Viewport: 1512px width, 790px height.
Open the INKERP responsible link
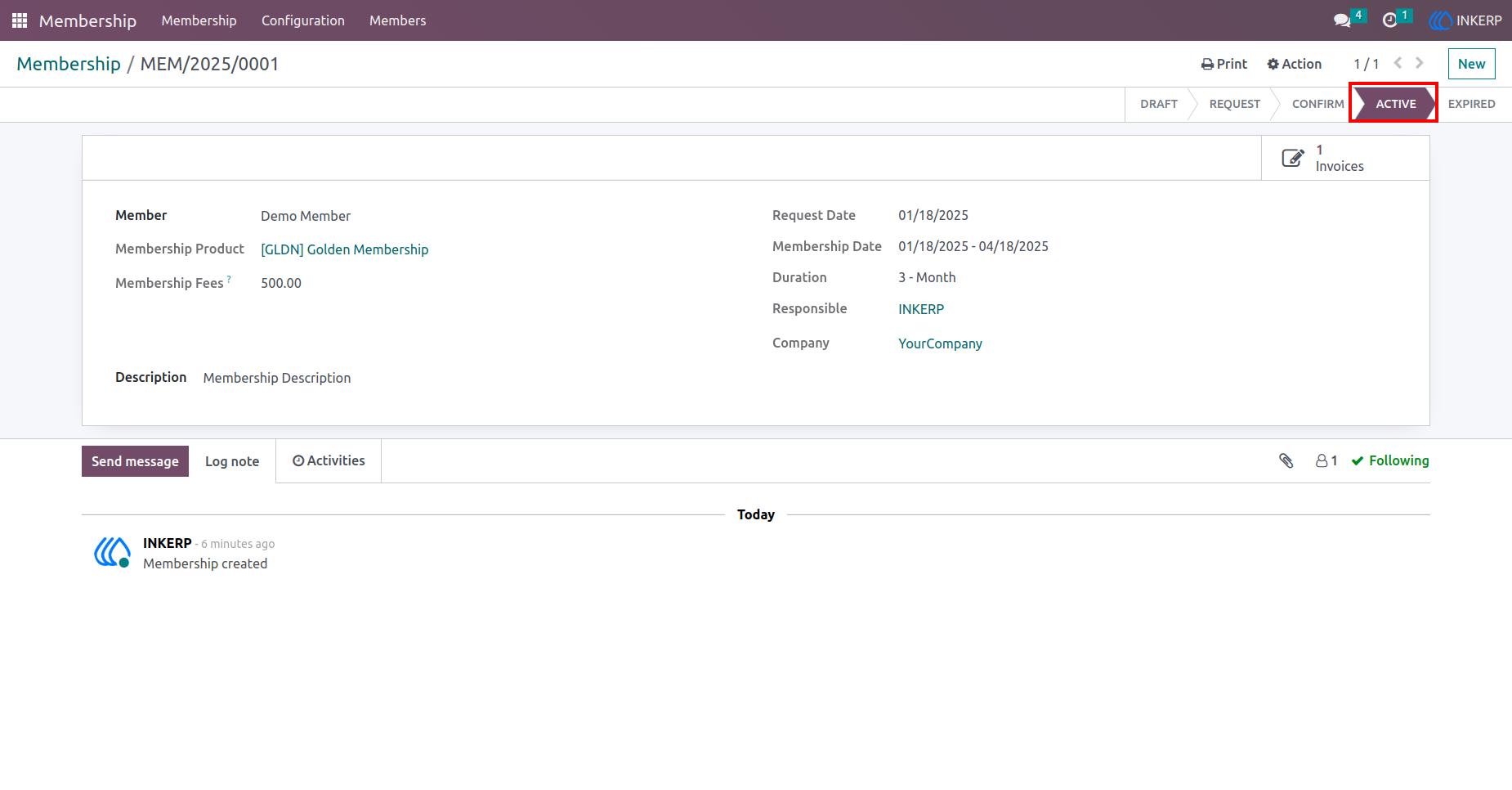coord(921,309)
